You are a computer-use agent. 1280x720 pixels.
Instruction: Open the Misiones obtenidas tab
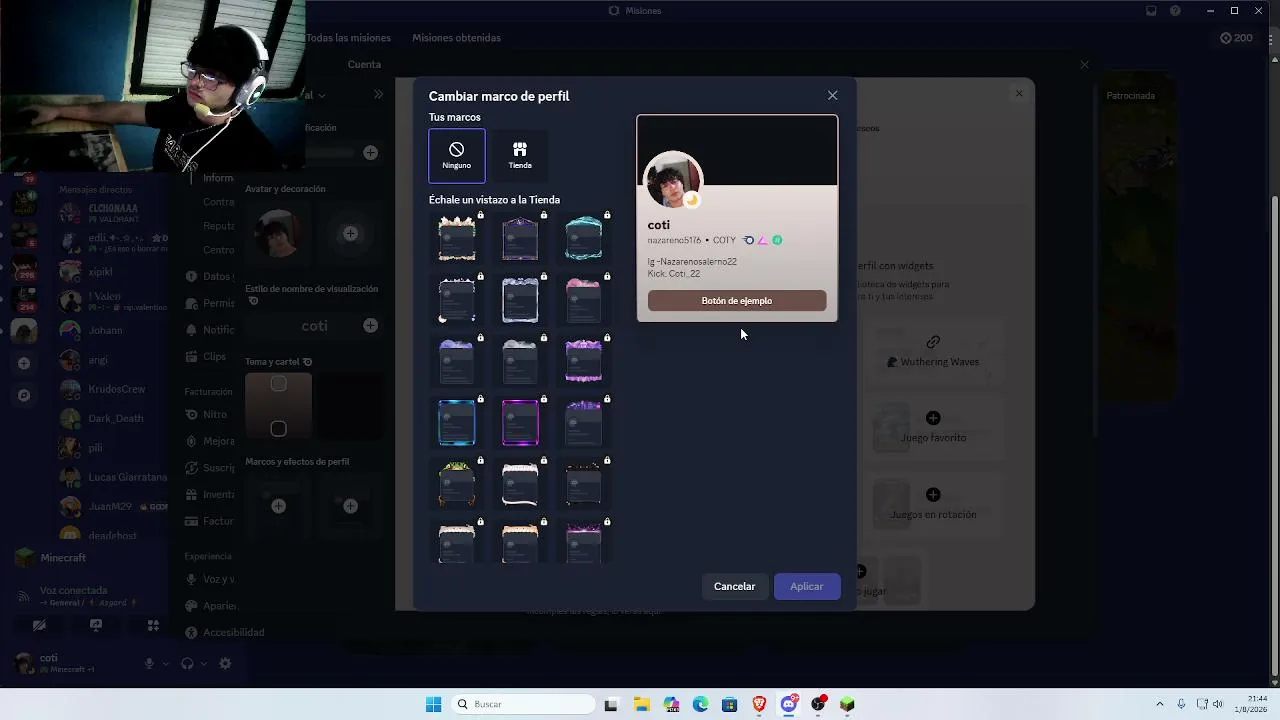pos(456,38)
